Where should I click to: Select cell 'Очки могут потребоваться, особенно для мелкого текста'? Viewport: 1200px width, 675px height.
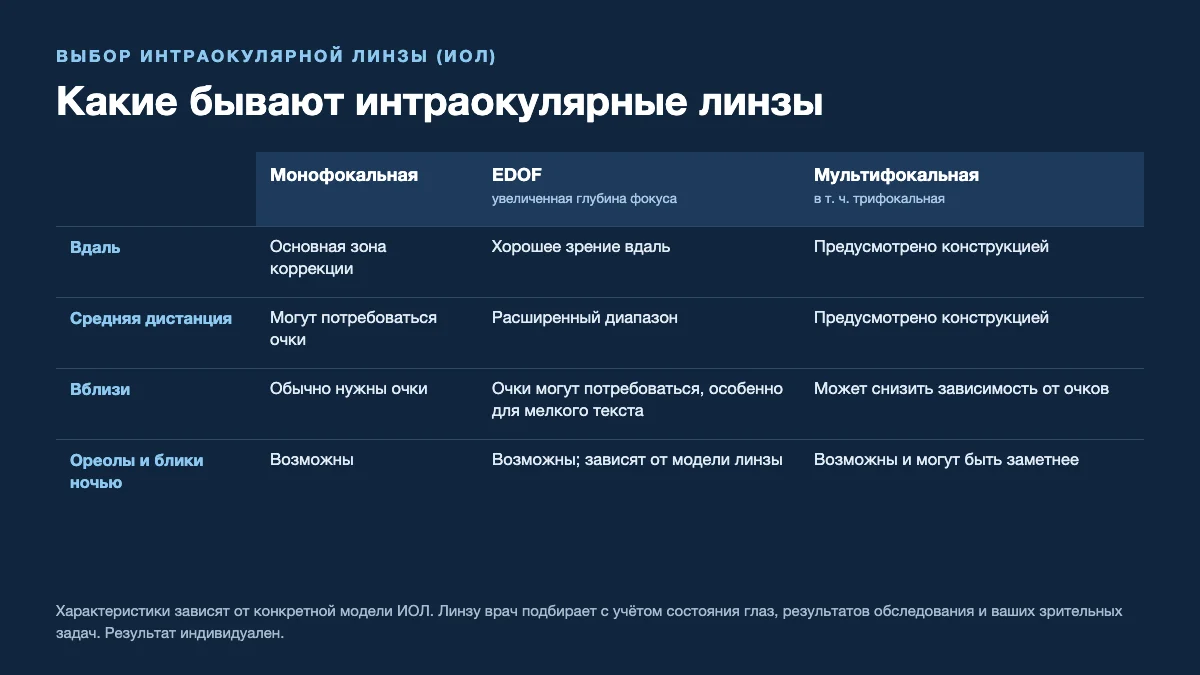(x=637, y=400)
